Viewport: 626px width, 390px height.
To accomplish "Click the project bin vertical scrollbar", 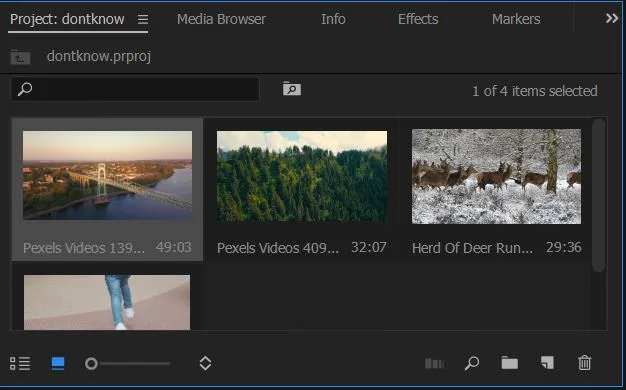I will (598, 196).
